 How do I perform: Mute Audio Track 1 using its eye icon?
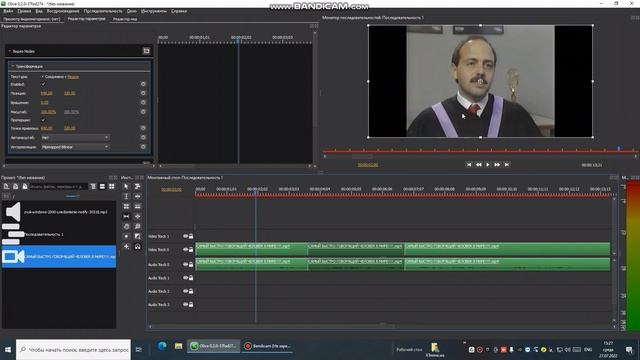[185, 278]
